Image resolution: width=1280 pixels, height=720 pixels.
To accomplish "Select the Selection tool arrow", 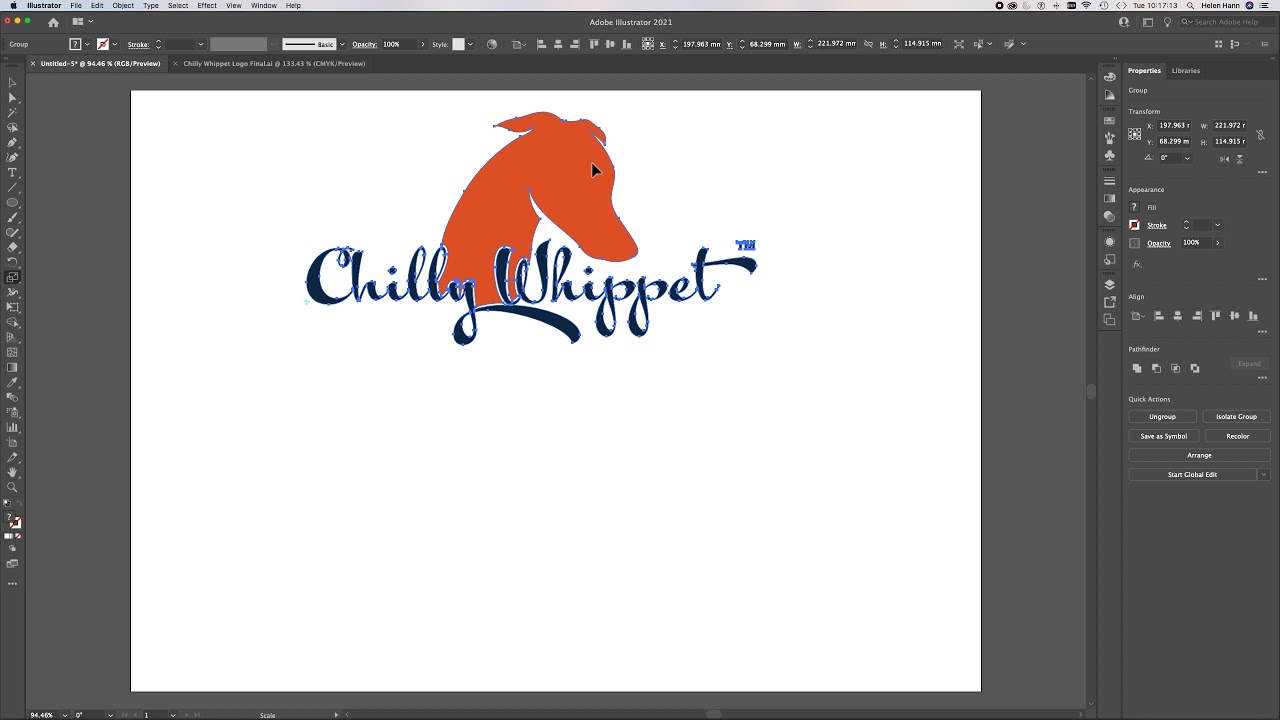I will pos(12,82).
